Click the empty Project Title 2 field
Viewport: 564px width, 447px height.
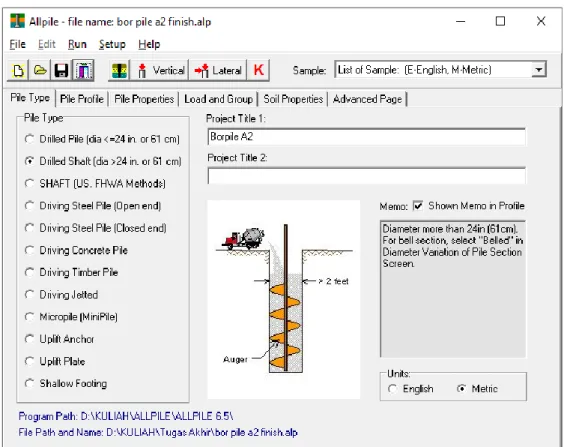tap(367, 176)
